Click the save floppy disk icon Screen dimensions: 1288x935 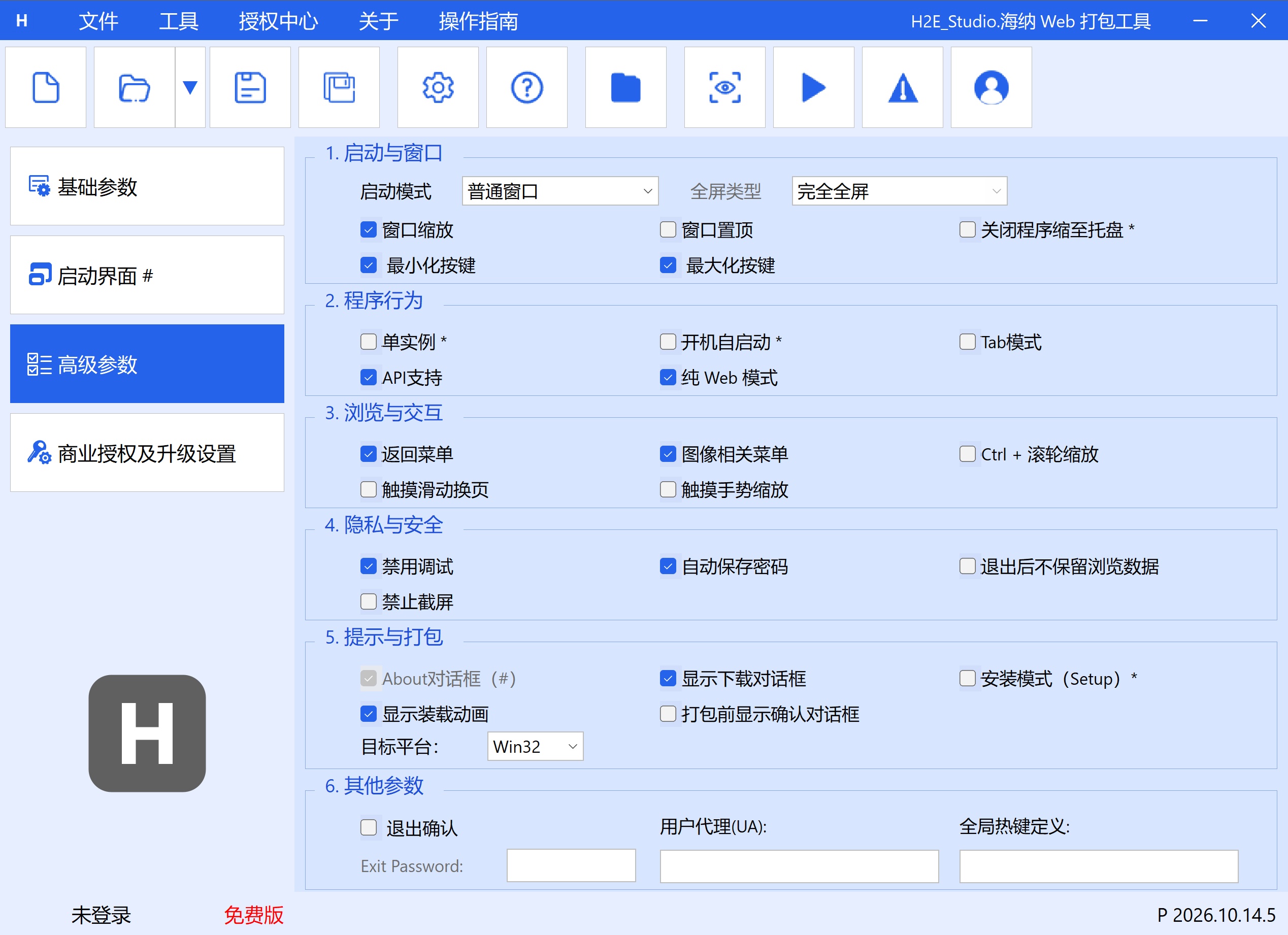(250, 87)
